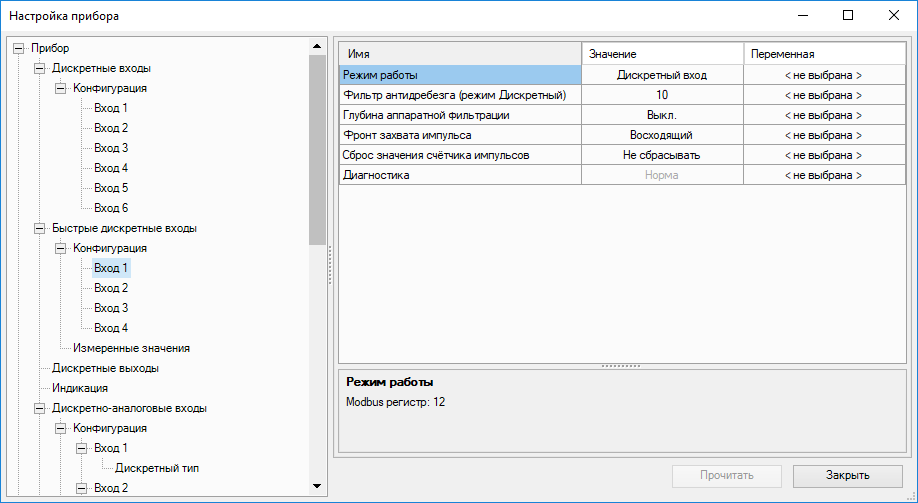Select variable for the Диагностика row

822,175
